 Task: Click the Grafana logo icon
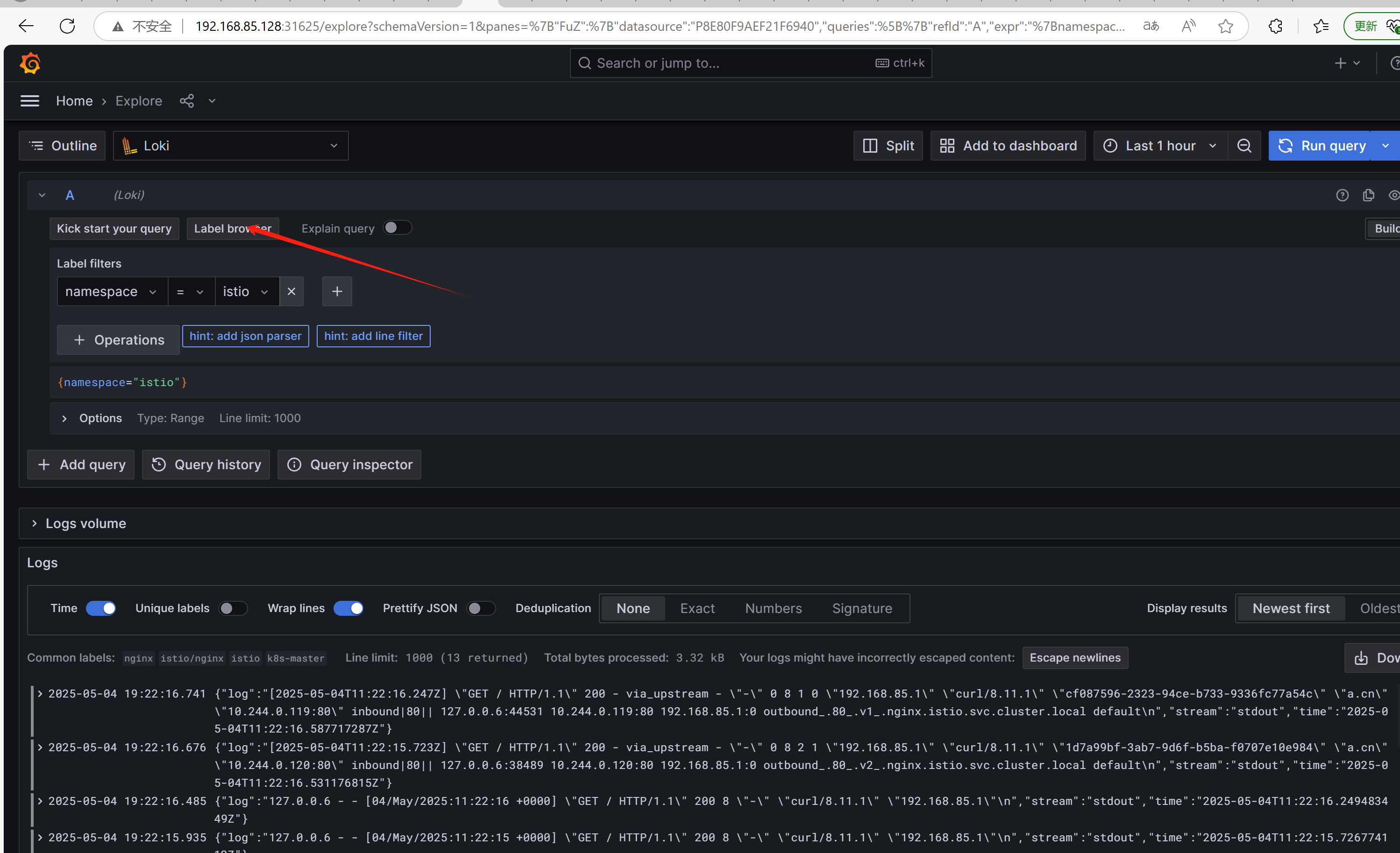click(30, 63)
